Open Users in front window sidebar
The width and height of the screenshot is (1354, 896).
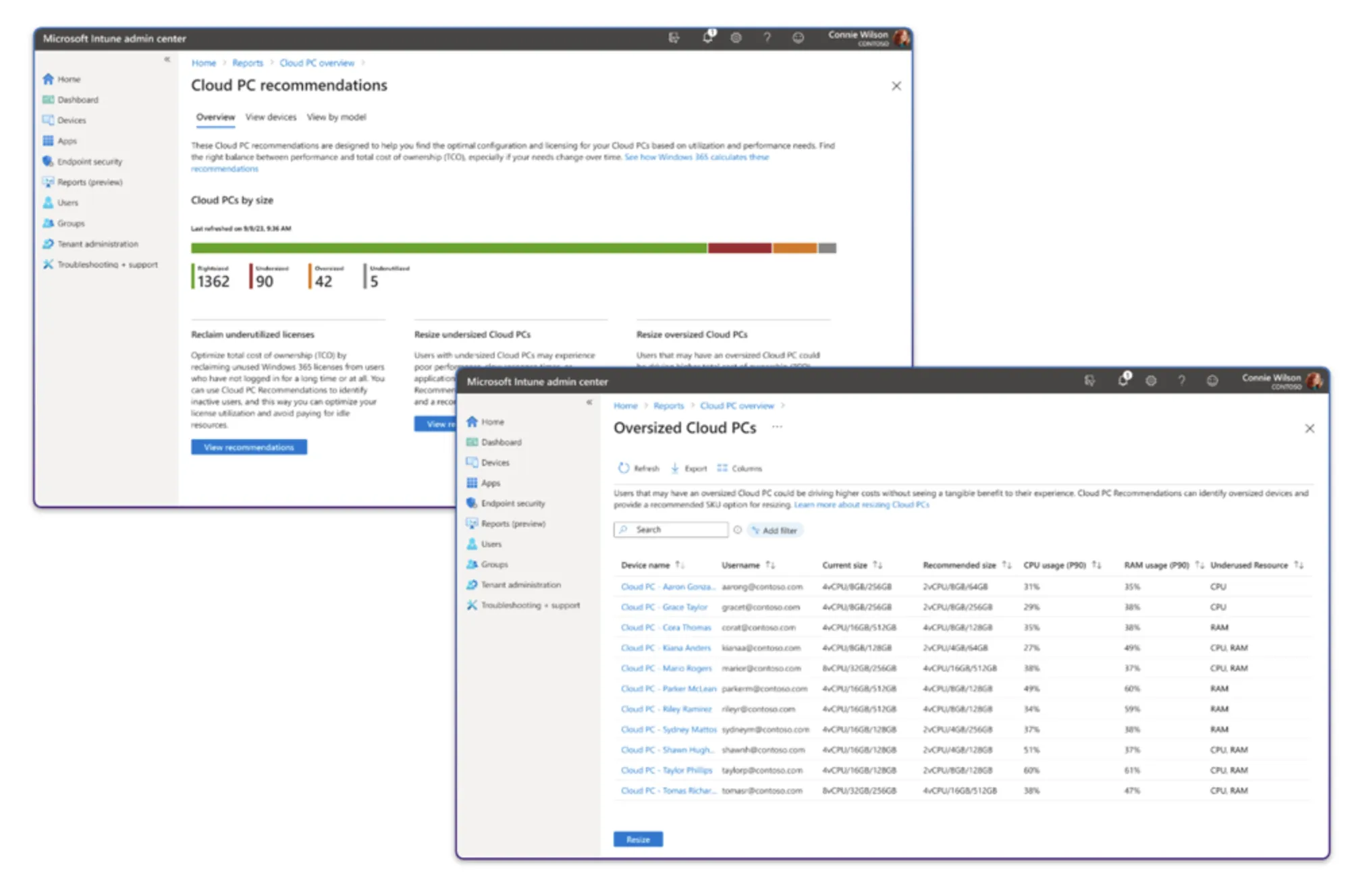(x=484, y=544)
